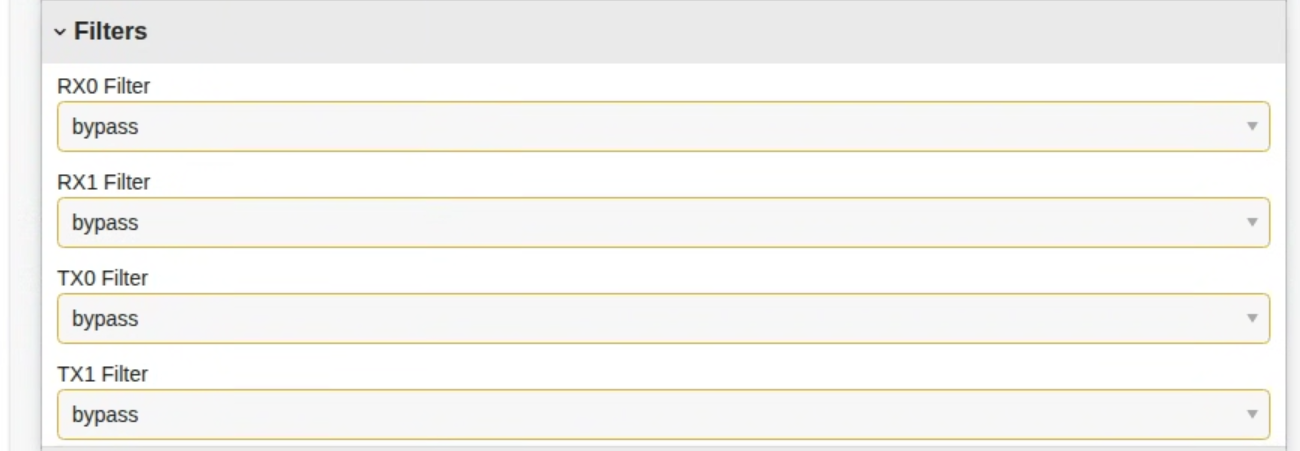Open the RX1 Filter dropdown

coord(663,223)
